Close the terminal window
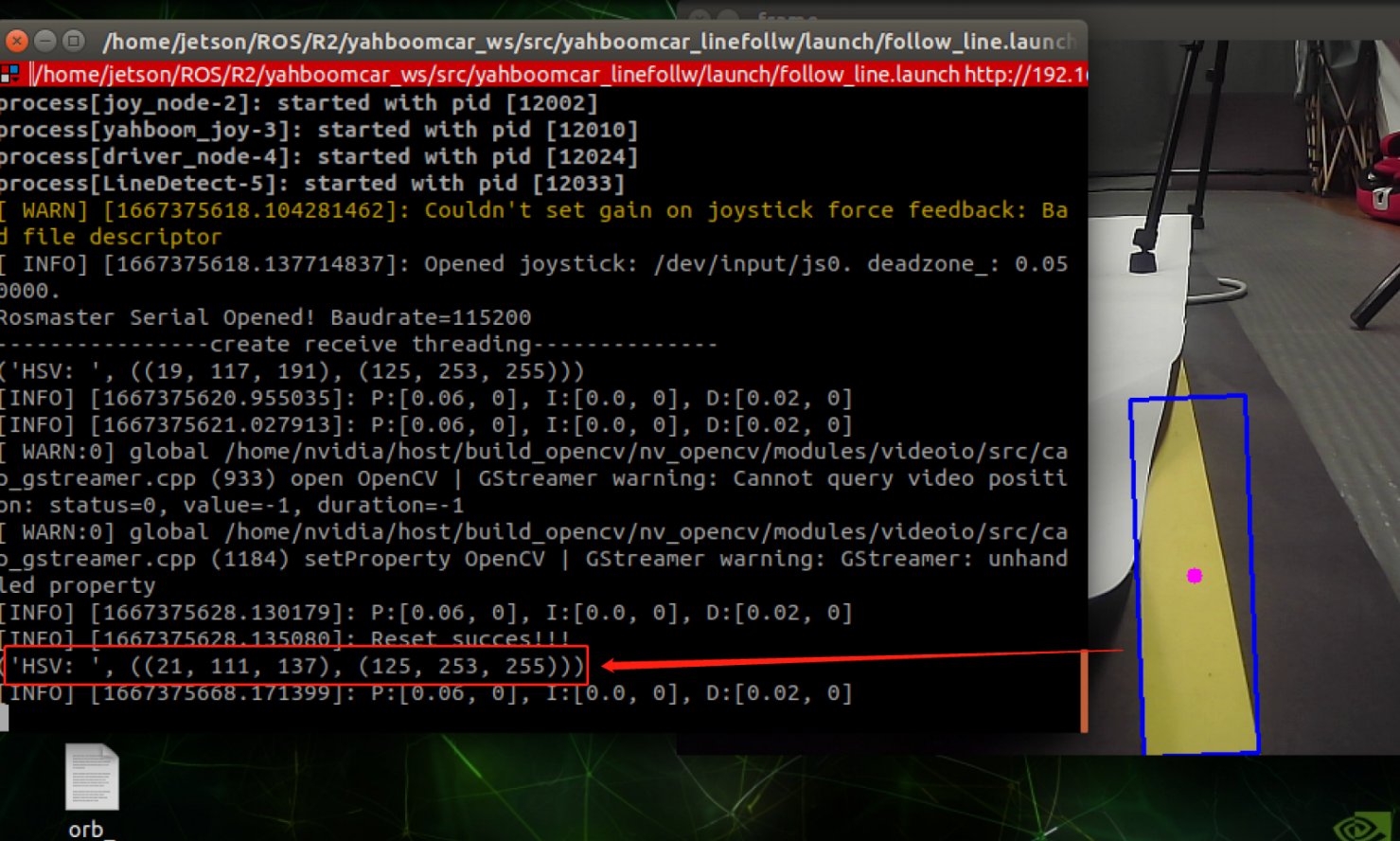This screenshot has width=1400, height=841. [16, 42]
